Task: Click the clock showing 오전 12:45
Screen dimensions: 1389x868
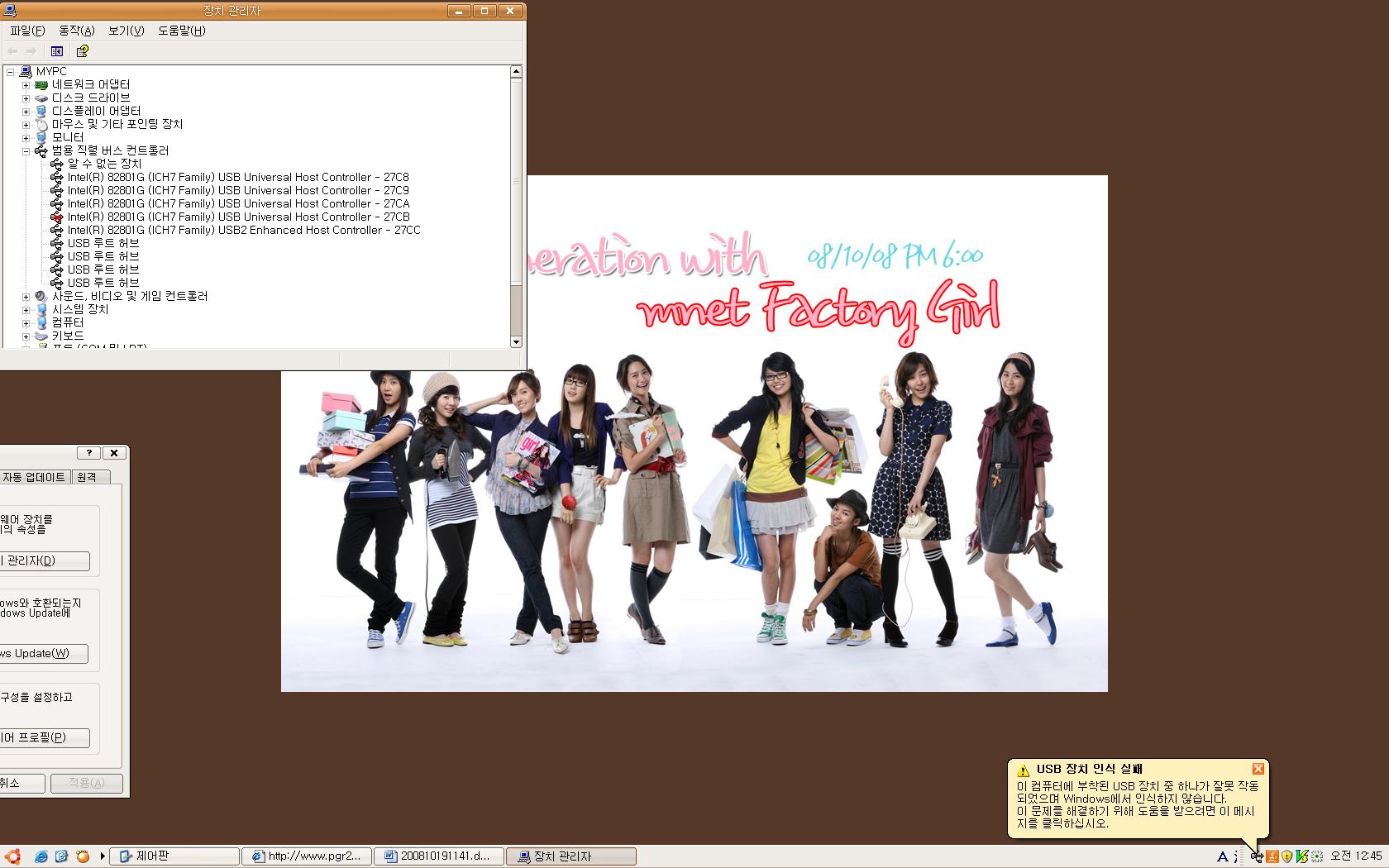Action: (x=1356, y=856)
